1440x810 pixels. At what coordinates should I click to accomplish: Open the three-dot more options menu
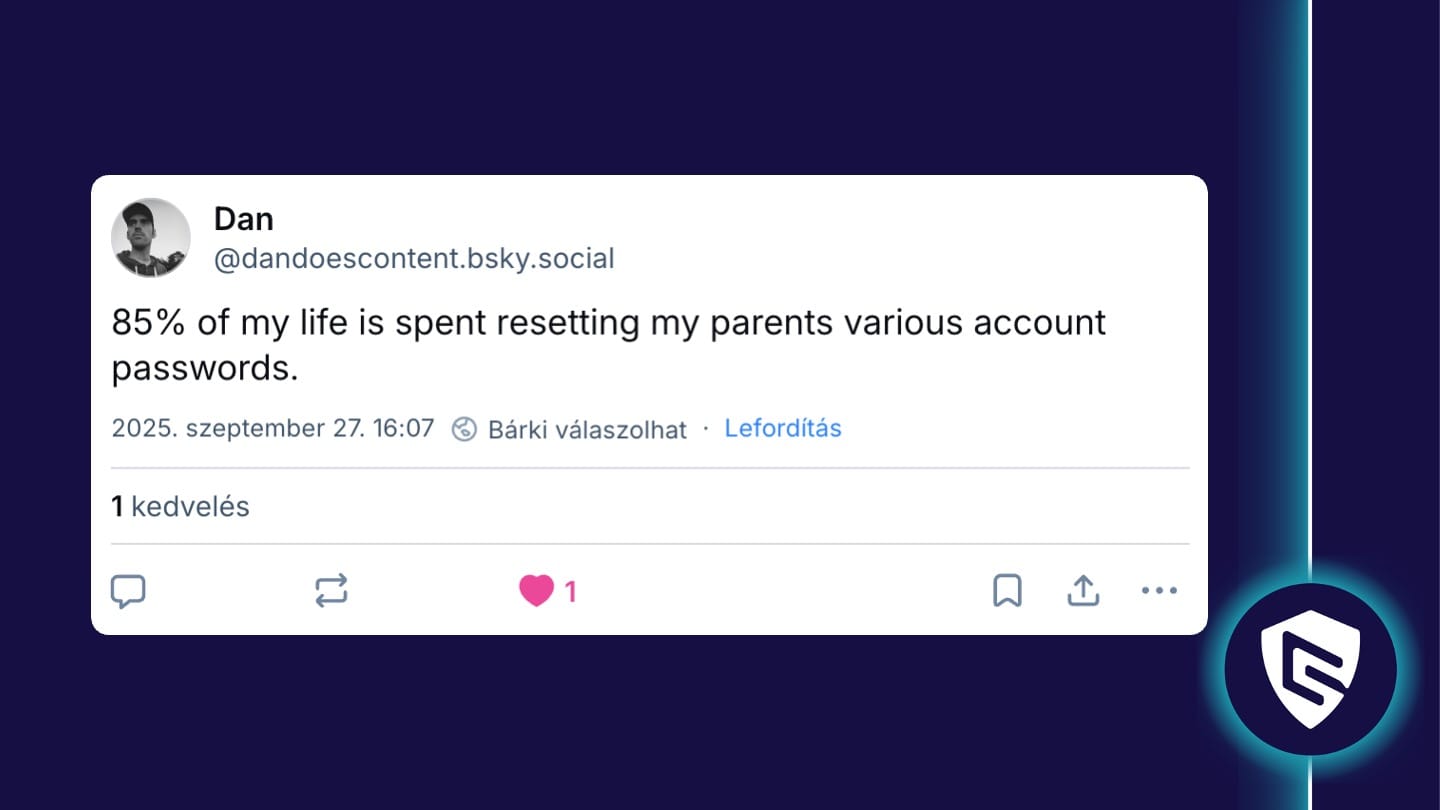[1159, 591]
